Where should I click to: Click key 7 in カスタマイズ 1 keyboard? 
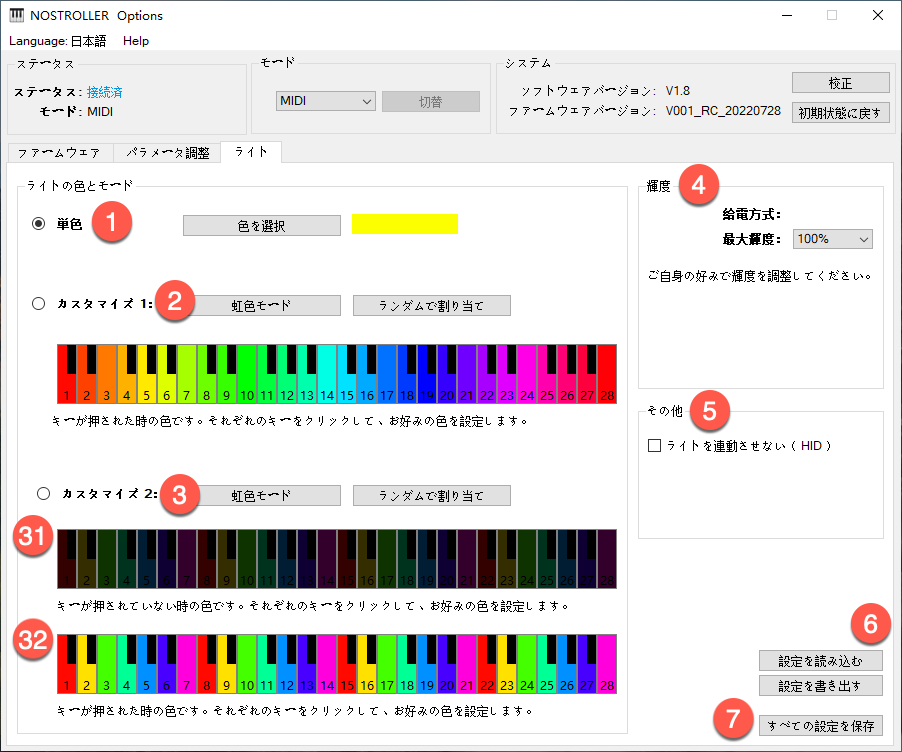point(186,374)
